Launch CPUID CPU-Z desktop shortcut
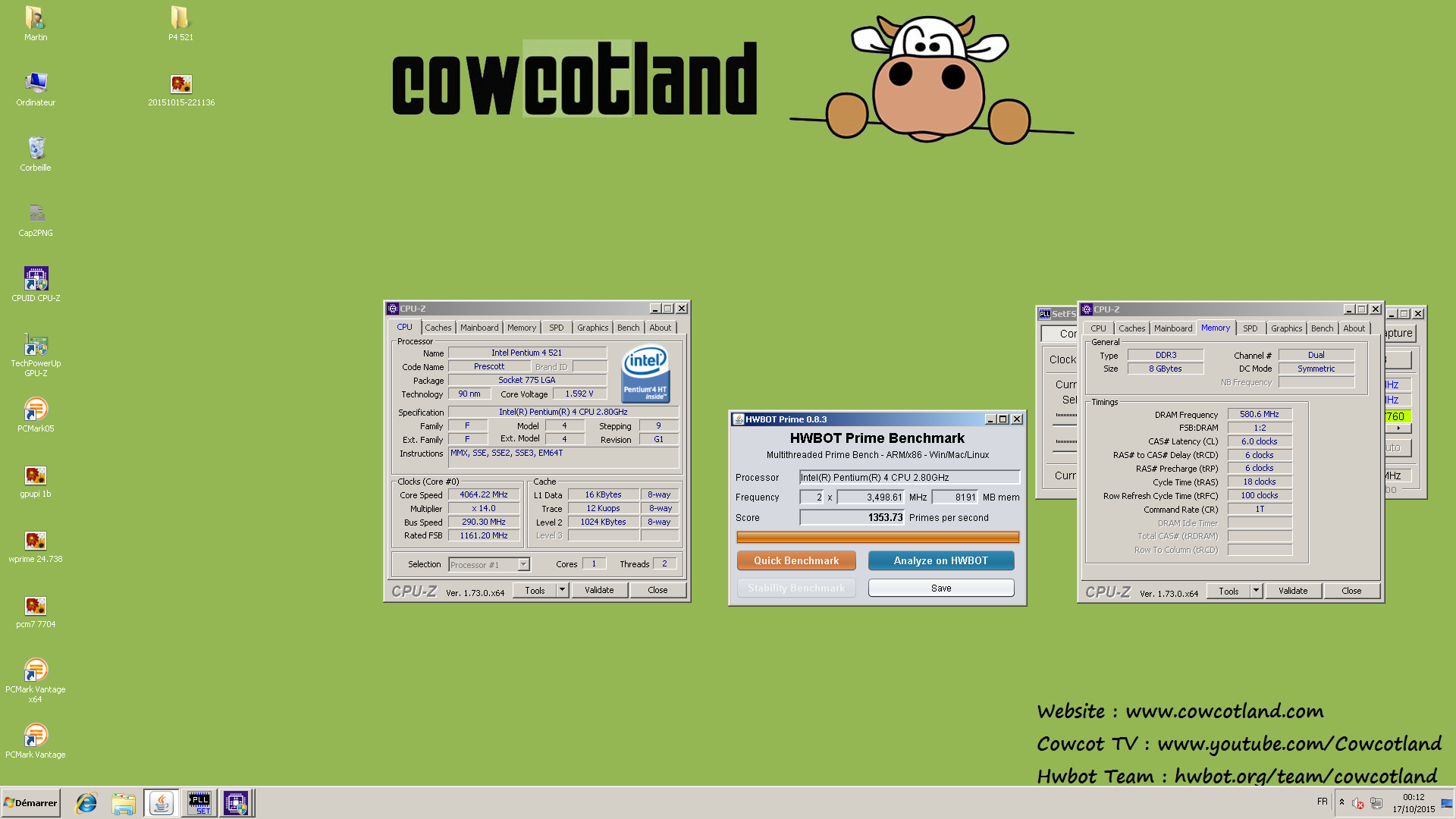Image resolution: width=1456 pixels, height=819 pixels. tap(36, 284)
